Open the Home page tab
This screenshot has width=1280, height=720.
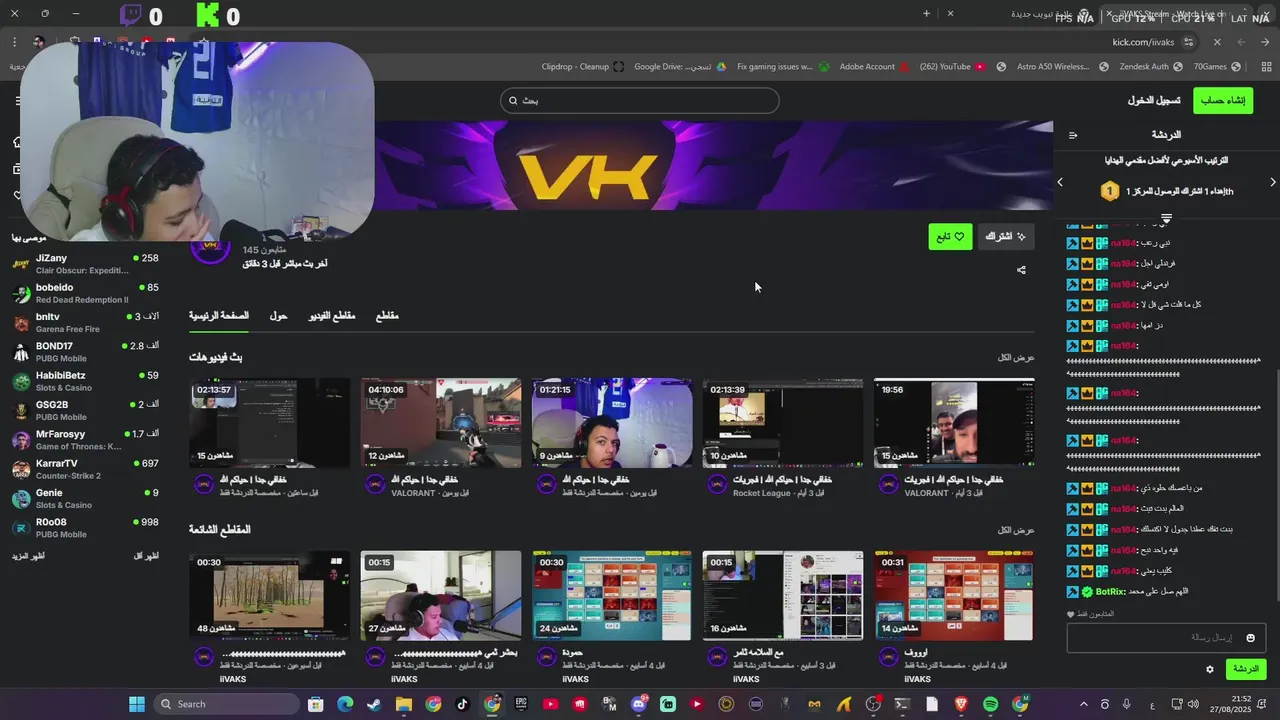pos(219,316)
